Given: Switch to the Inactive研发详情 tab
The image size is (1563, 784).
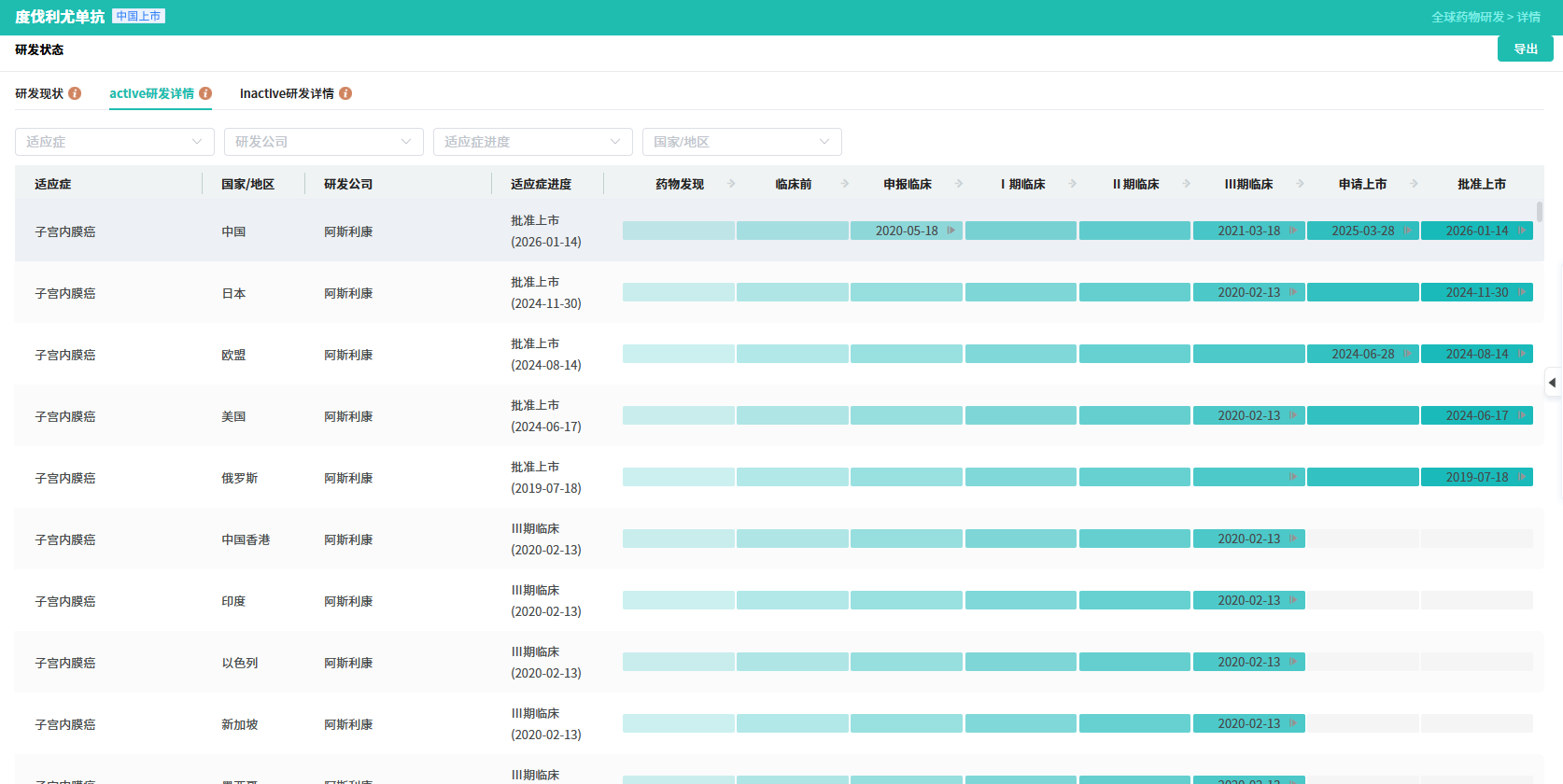Looking at the screenshot, I should (x=287, y=93).
